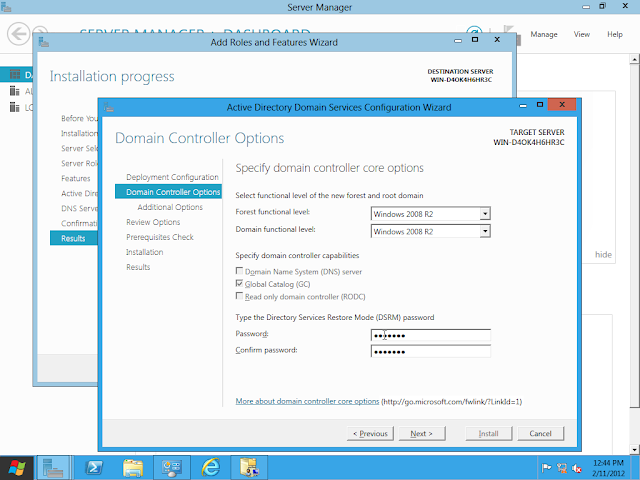Viewport: 640px width, 480px height.
Task: Select Results step in Add Roles wizard
Action: 74,238
